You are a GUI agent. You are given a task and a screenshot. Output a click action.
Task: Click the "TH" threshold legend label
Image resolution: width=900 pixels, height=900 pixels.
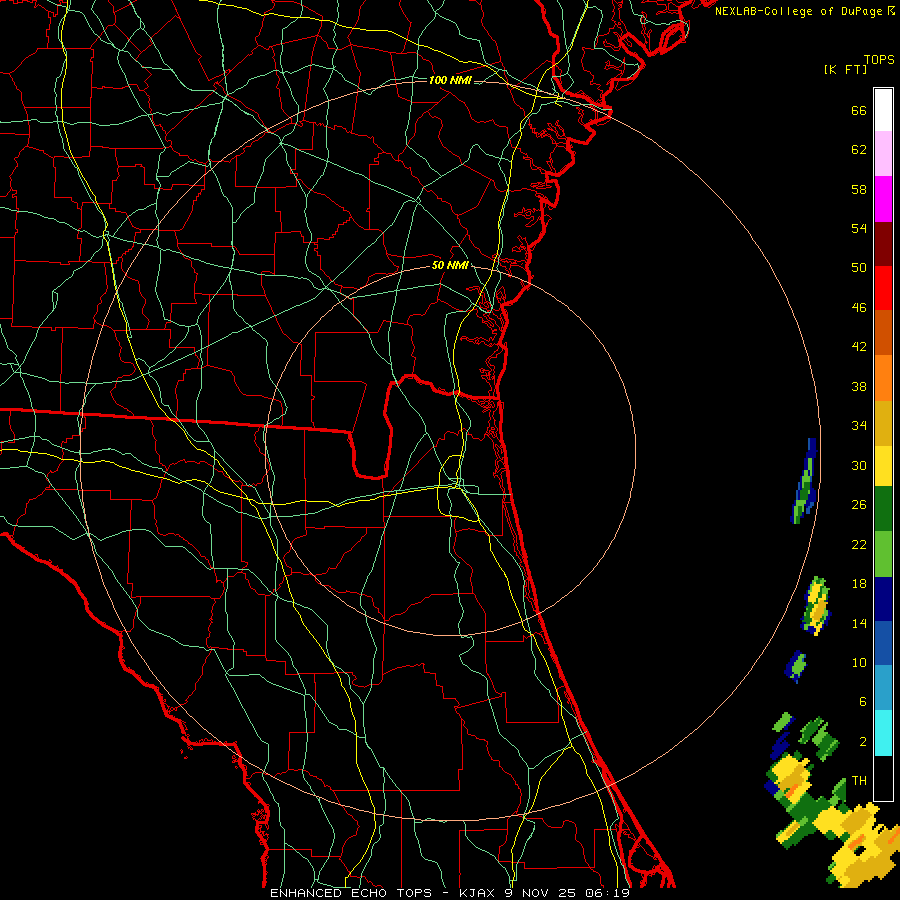tap(859, 781)
